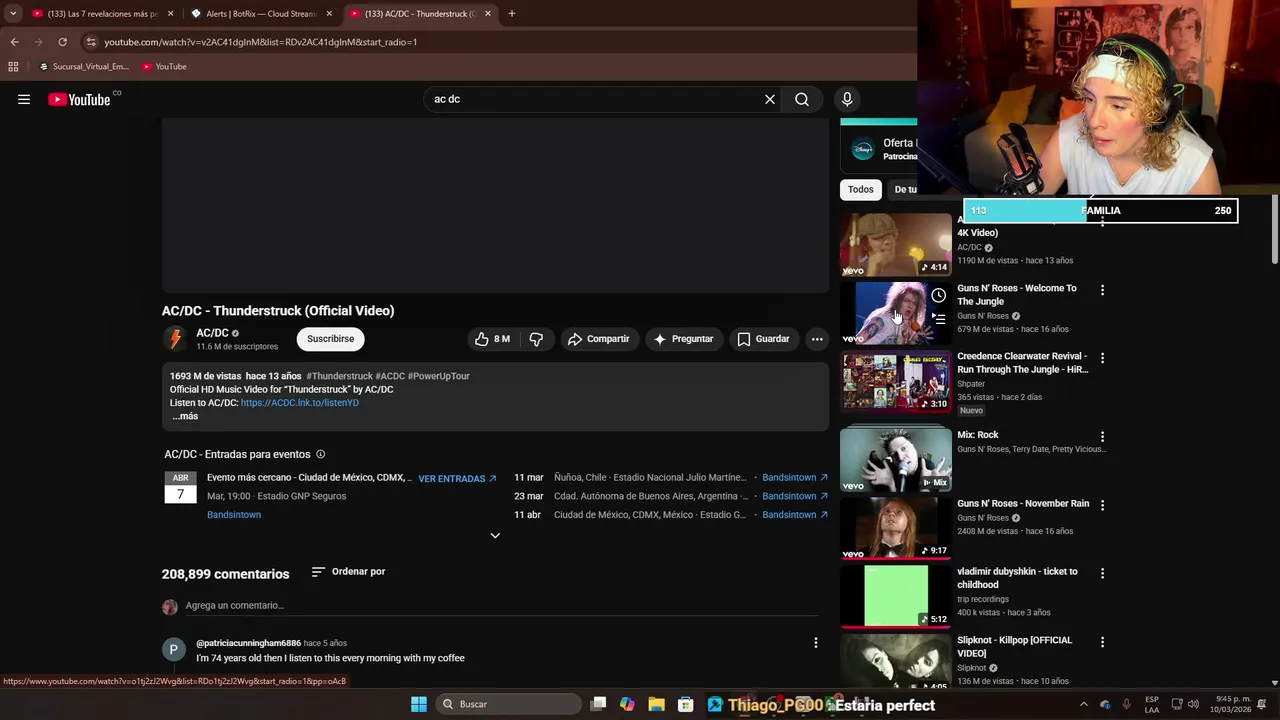This screenshot has height=720, width=1280.
Task: Subscribe to AC/DC with Suscribirse
Action: [x=331, y=339]
